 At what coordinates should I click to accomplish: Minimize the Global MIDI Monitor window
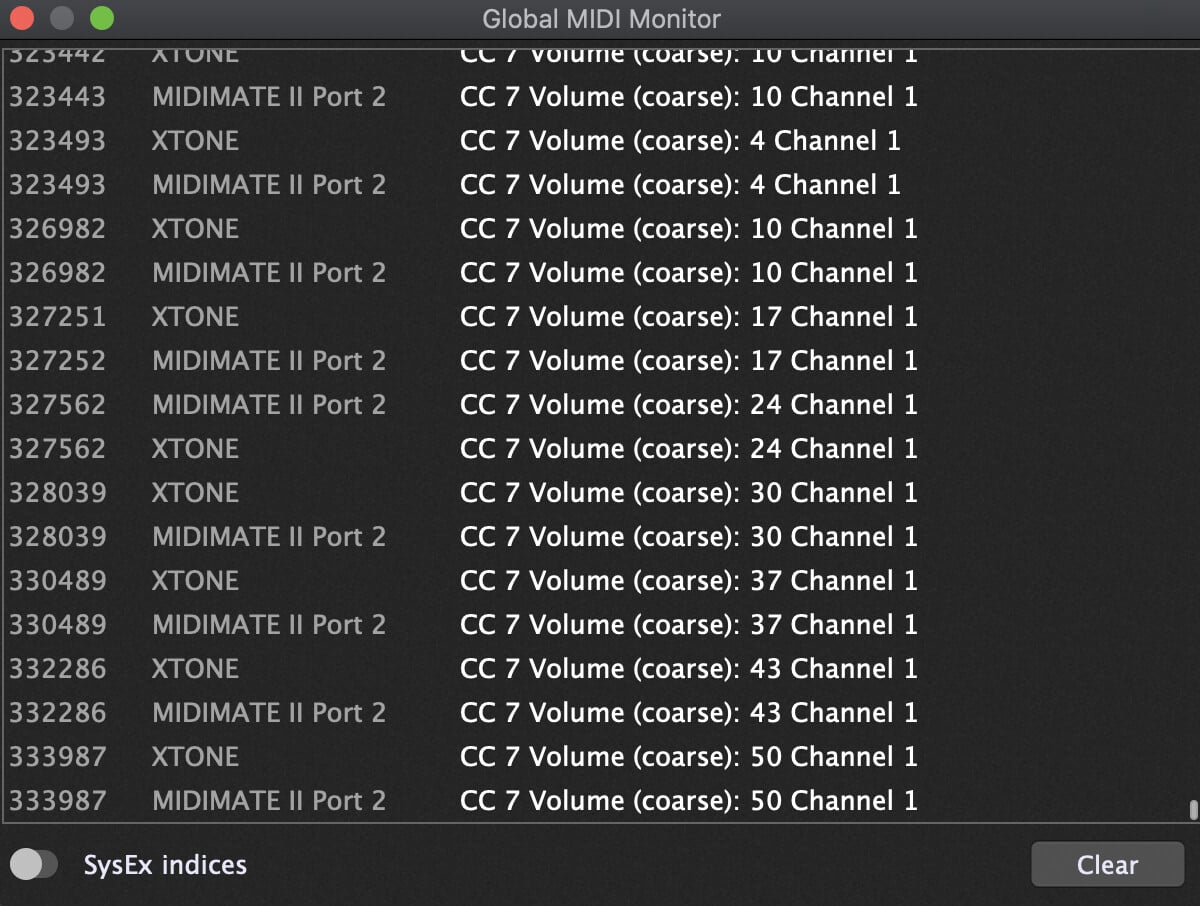click(61, 18)
